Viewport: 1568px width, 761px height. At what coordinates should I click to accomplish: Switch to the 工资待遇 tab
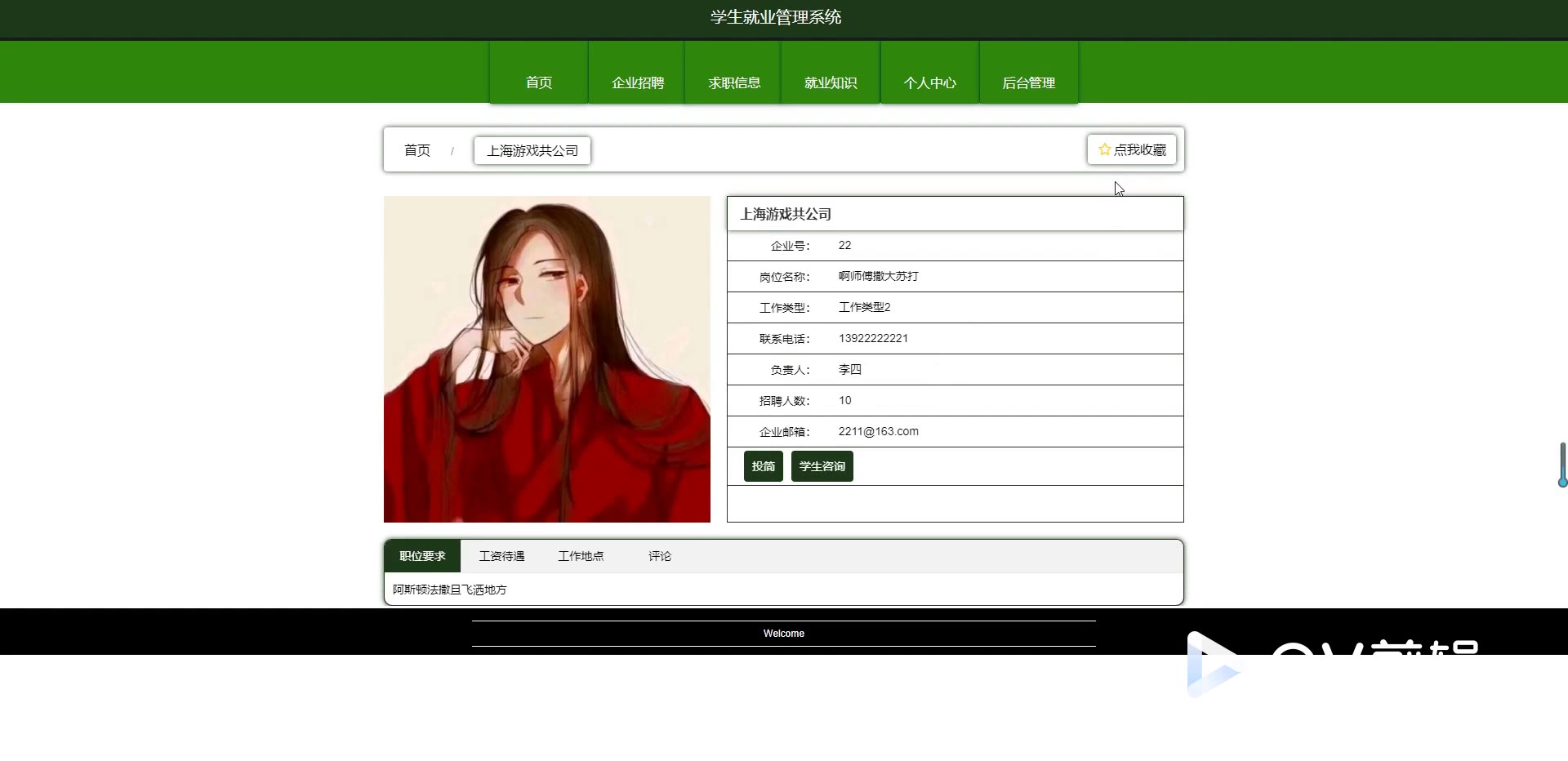(501, 556)
